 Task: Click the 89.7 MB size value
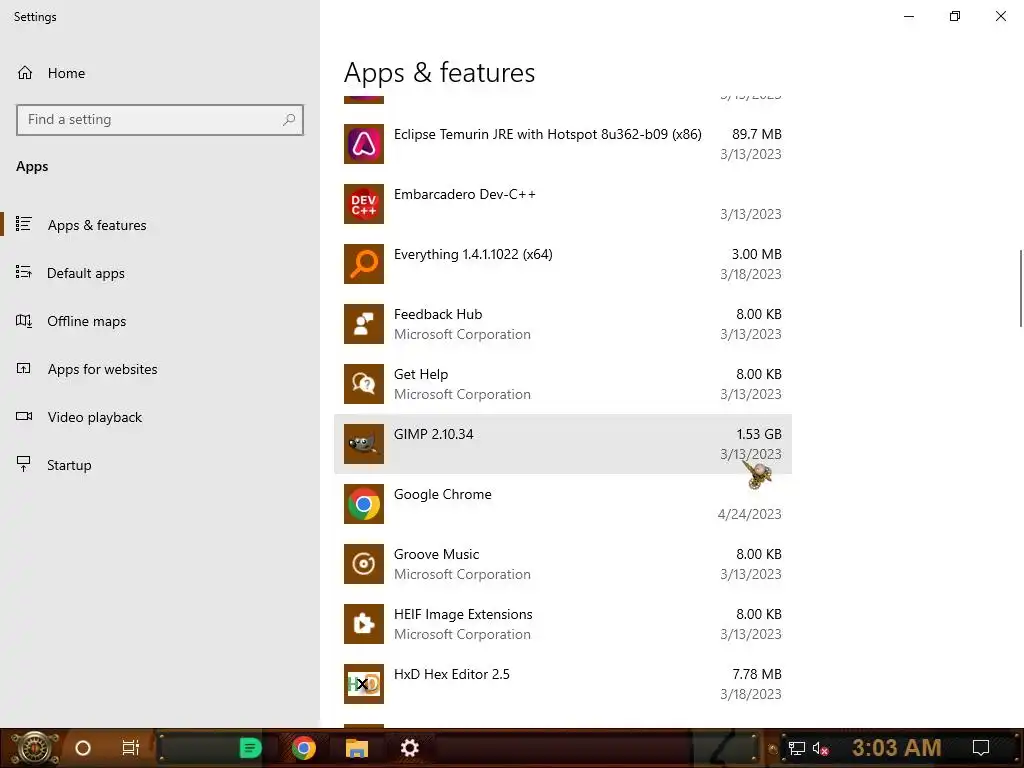coord(756,134)
